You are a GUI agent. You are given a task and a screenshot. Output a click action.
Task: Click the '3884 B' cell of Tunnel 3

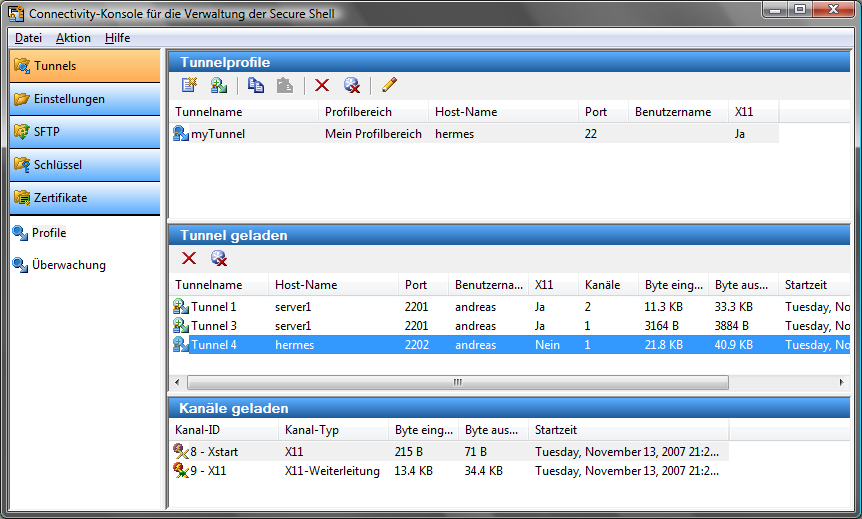[732, 326]
